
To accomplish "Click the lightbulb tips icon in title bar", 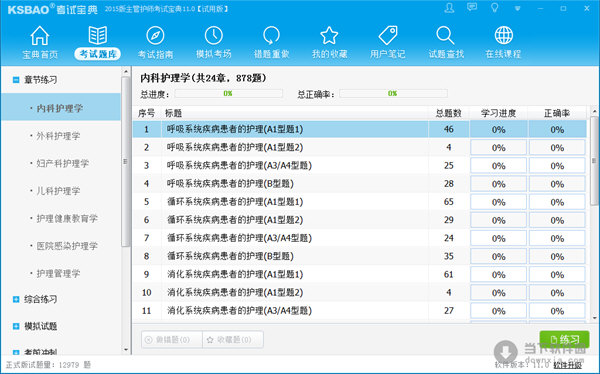I will tap(495, 8).
